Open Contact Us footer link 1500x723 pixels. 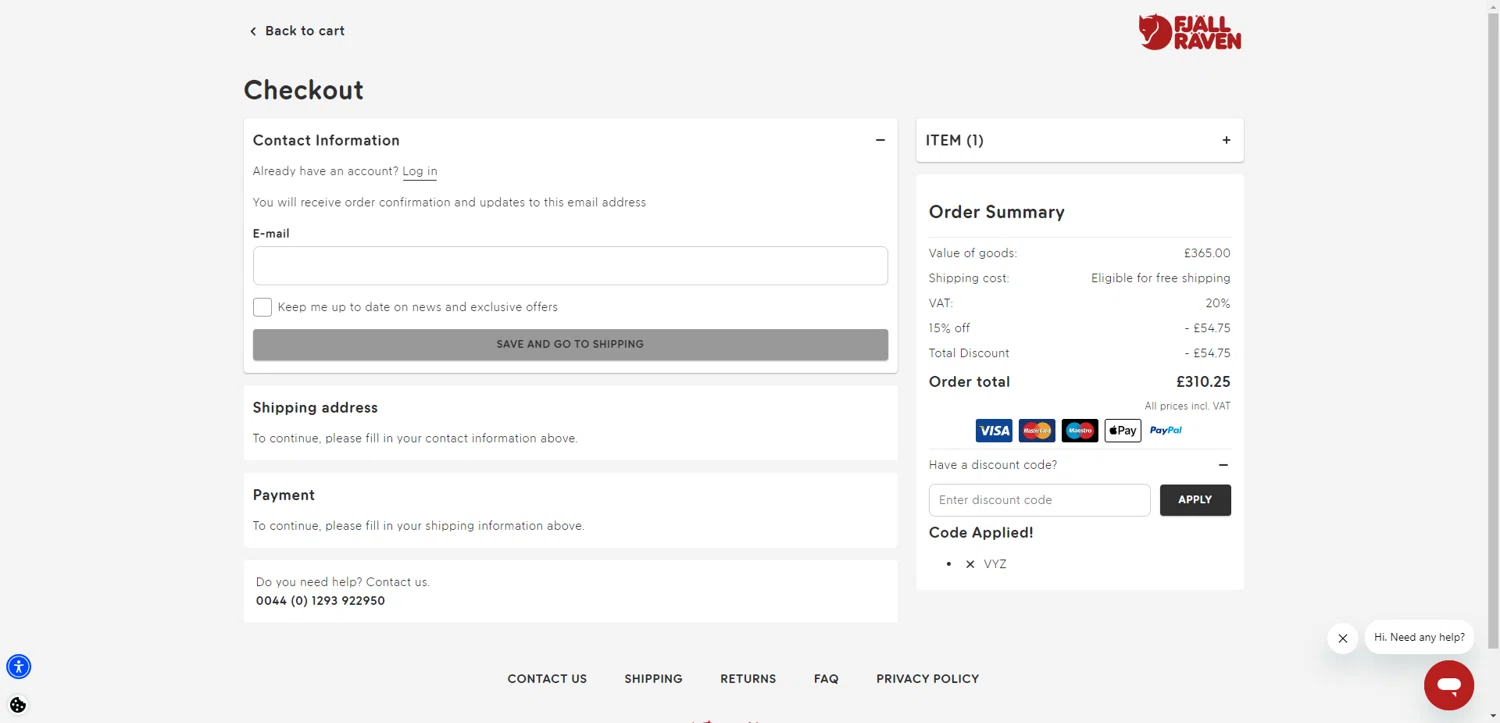click(x=547, y=679)
